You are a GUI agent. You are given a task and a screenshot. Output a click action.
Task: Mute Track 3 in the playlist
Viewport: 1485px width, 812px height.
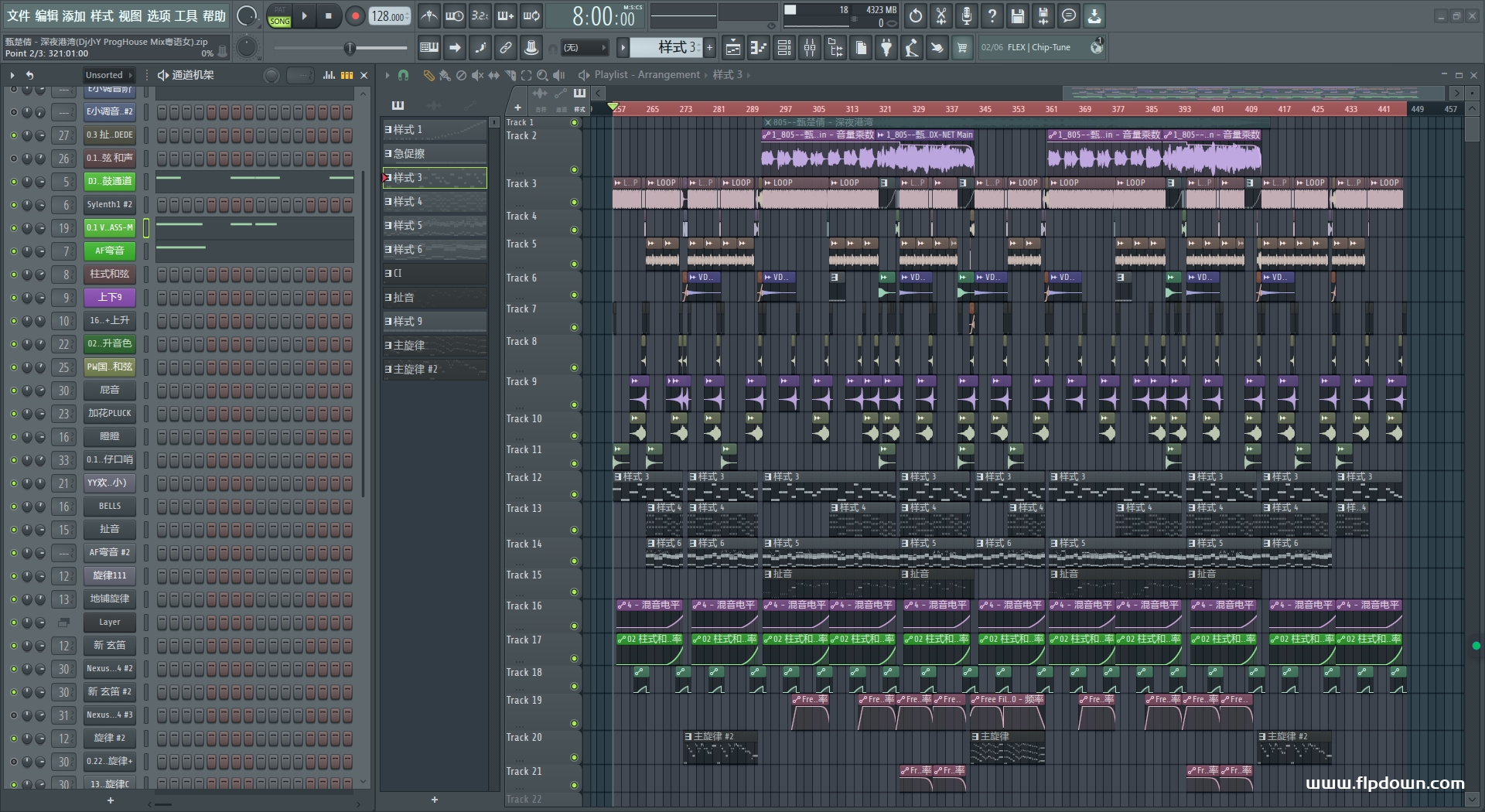tap(574, 203)
